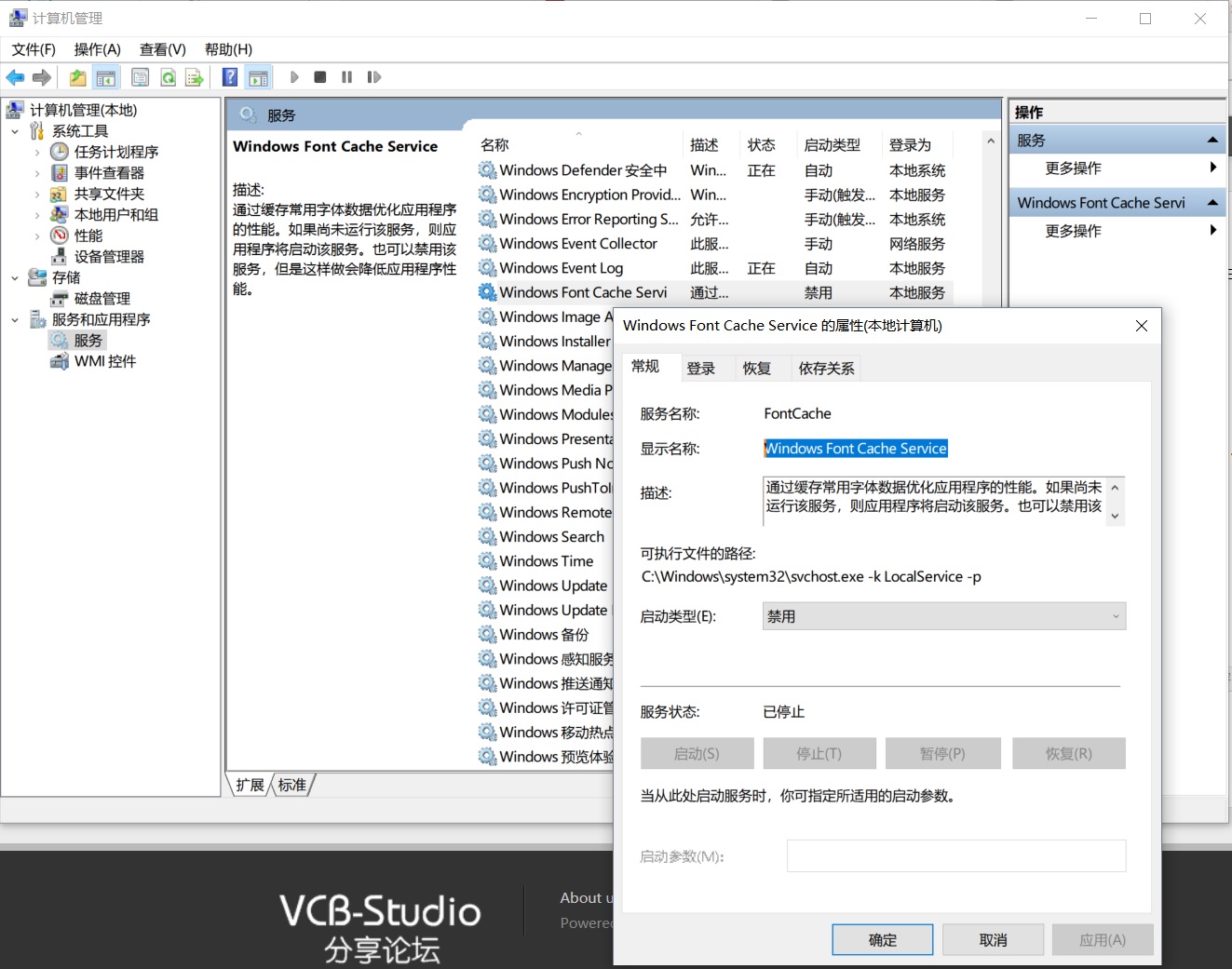The image size is (1232, 969).
Task: Click the green Refresh toolbar icon
Action: pyautogui.click(x=168, y=77)
